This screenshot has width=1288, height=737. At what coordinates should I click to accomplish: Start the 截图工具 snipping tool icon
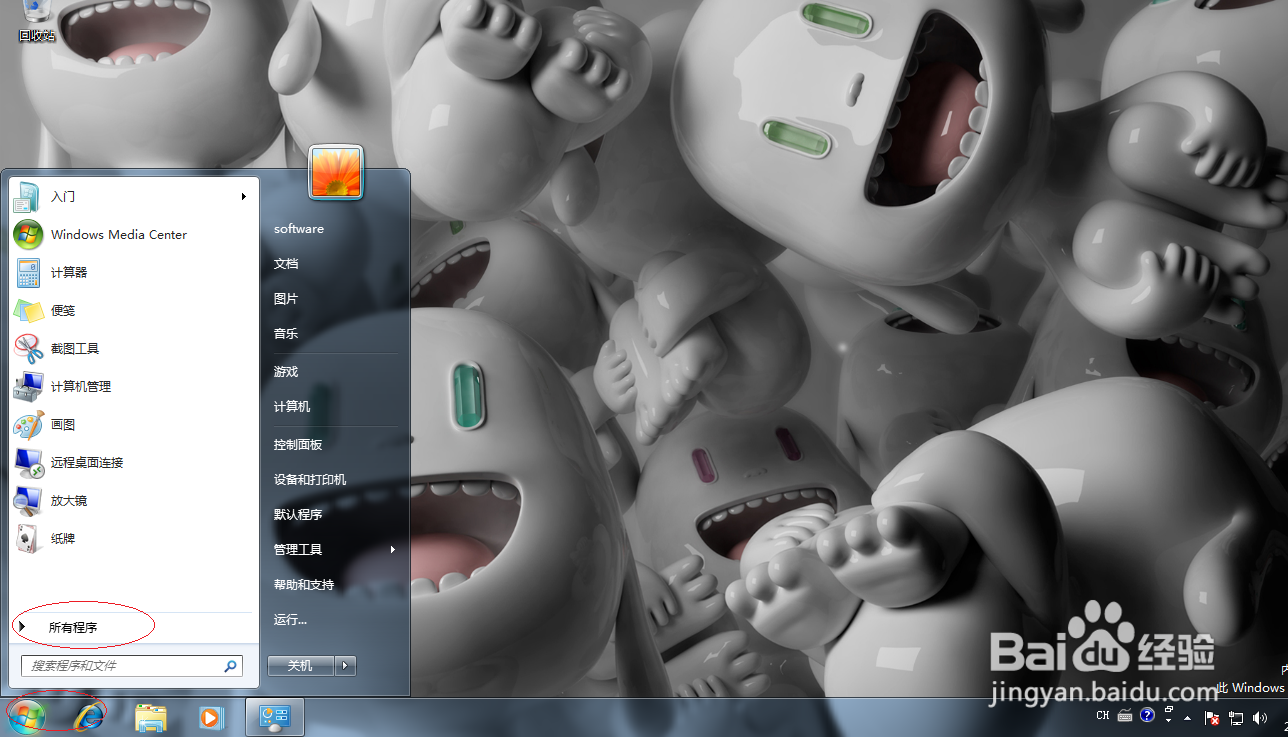click(x=28, y=348)
